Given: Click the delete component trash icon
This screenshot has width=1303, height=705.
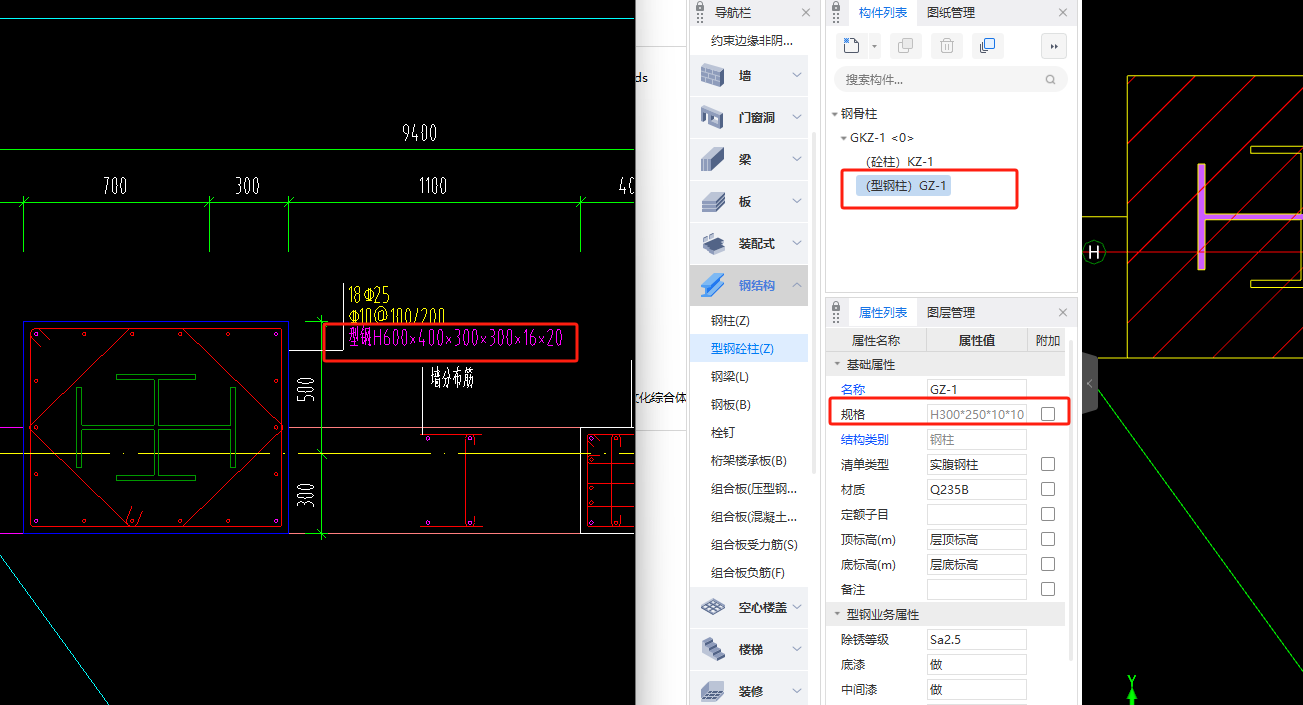Looking at the screenshot, I should (946, 46).
